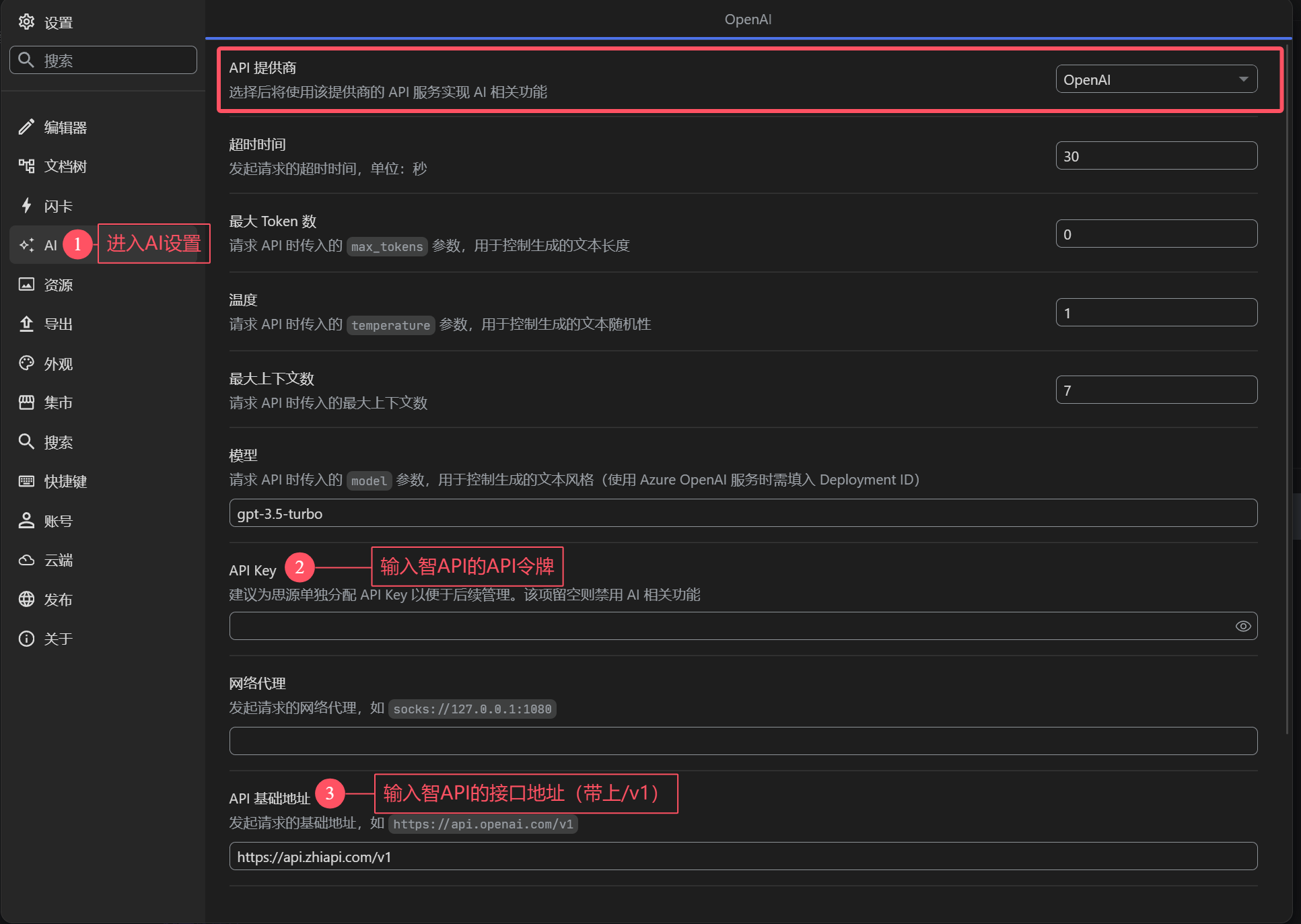Click the cloud icon for 云端
Viewport: 1301px width, 924px height.
[26, 560]
